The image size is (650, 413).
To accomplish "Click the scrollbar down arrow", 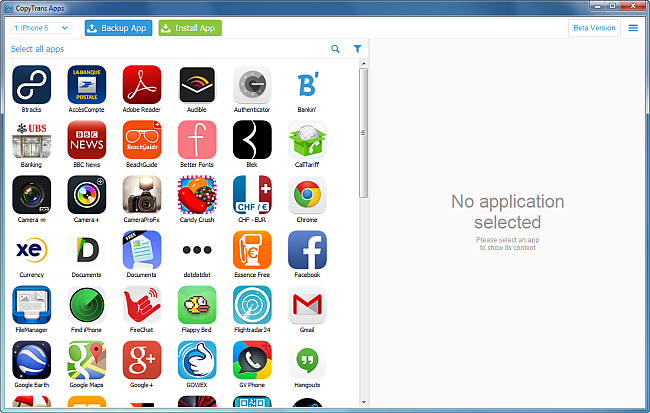I will (x=364, y=402).
